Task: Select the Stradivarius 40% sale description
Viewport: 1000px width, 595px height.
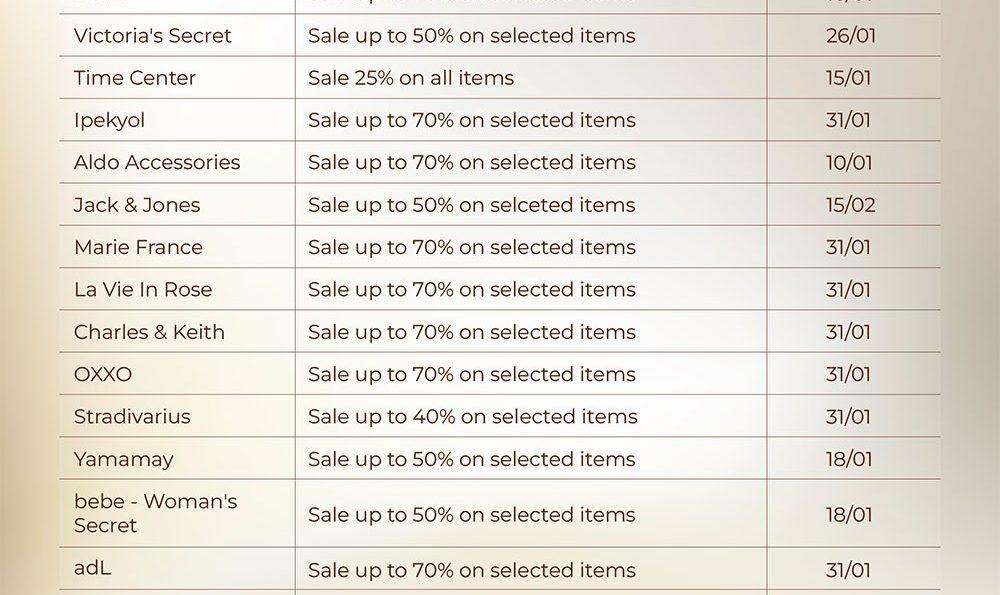Action: point(472,417)
